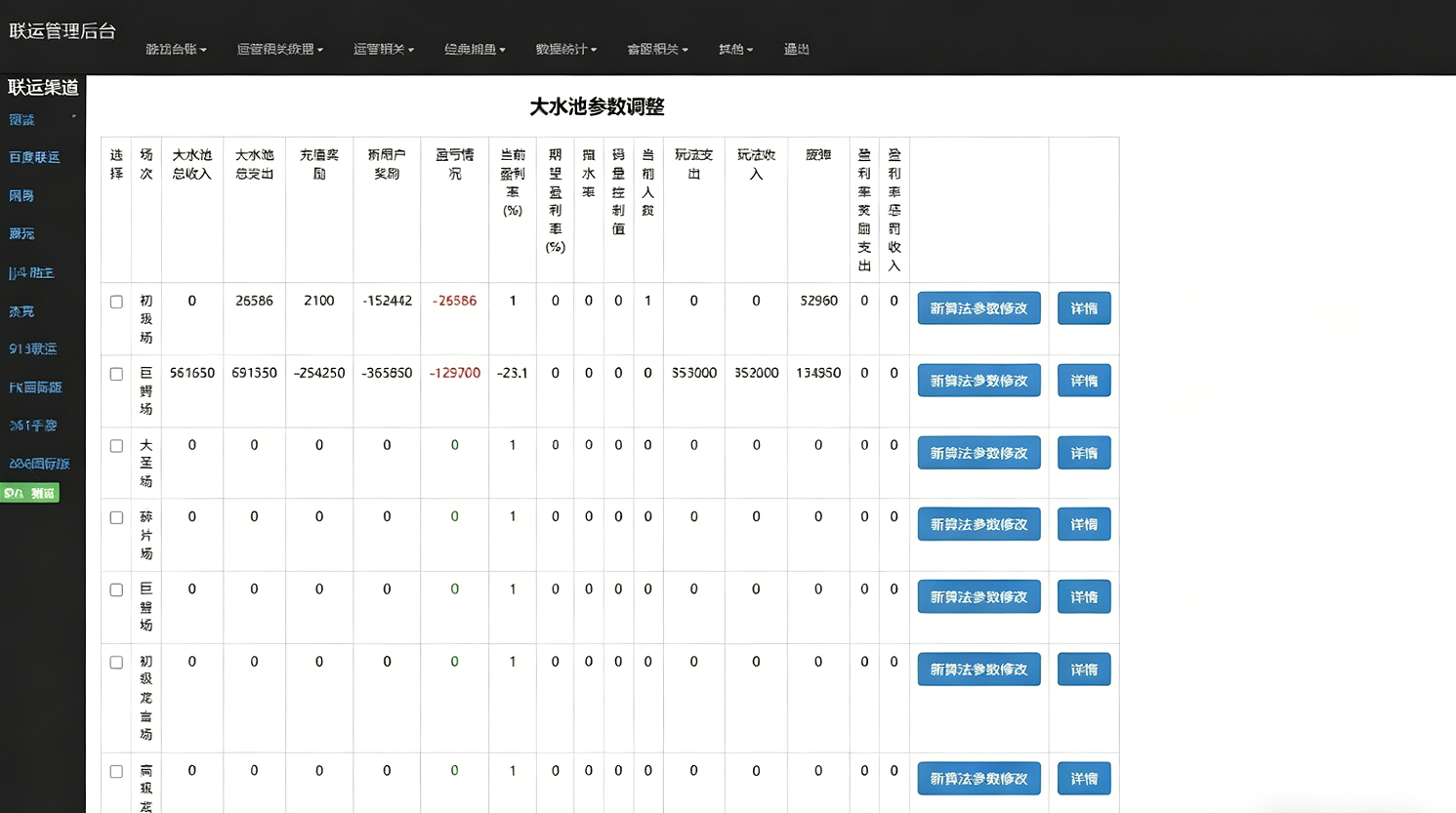
Task: Enable the 初级龙宫场 row checkbox
Action: click(116, 663)
